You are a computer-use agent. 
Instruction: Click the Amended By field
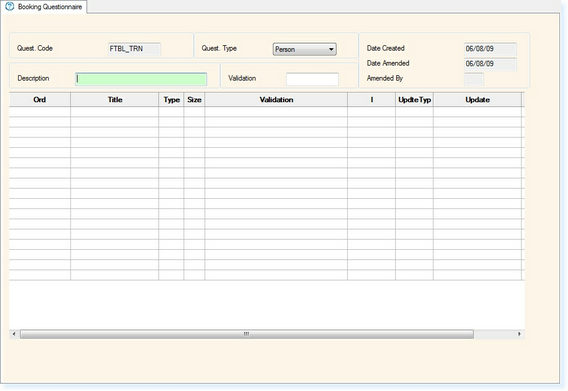point(474,79)
